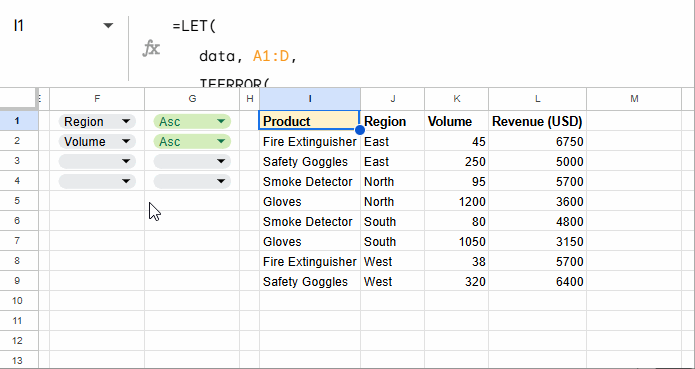
Task: Select column J header
Action: (392, 99)
